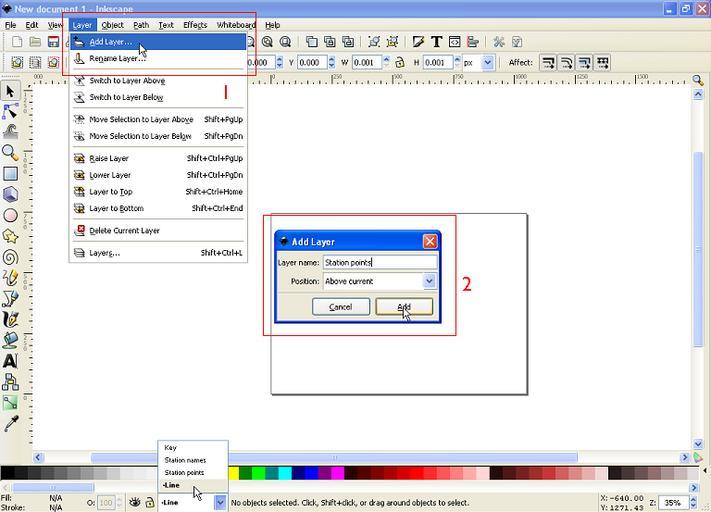The image size is (711, 512).
Task: Toggle Affect rounded corners scaling button
Action: tap(566, 62)
